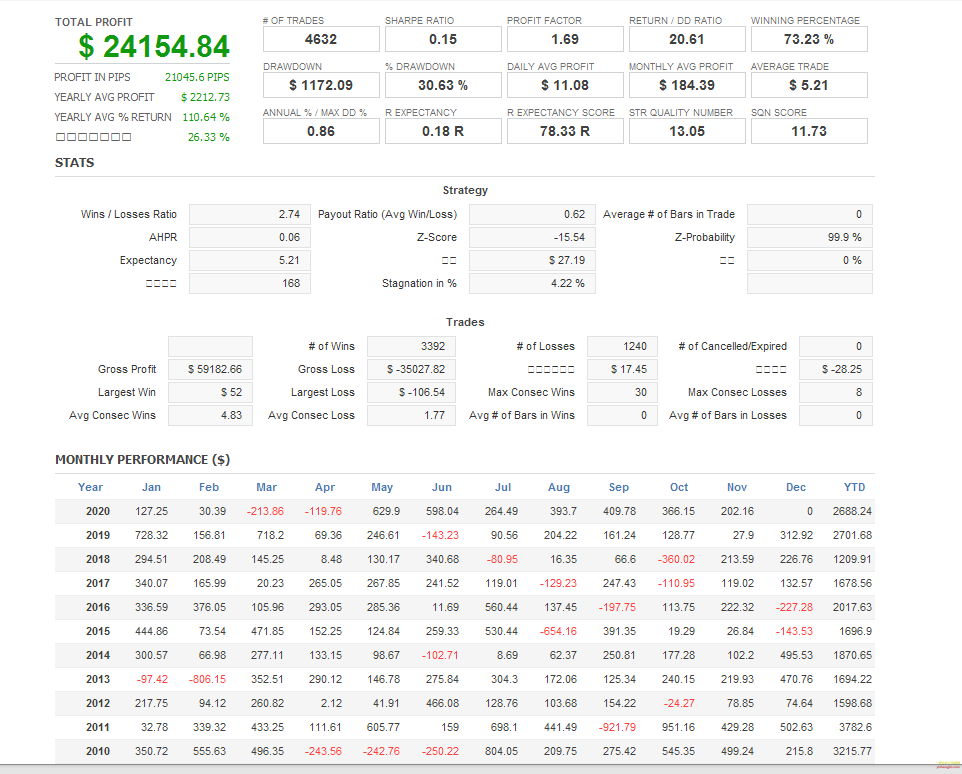
Task: Select Avg Consec Wins field 4.83
Action: [x=210, y=415]
